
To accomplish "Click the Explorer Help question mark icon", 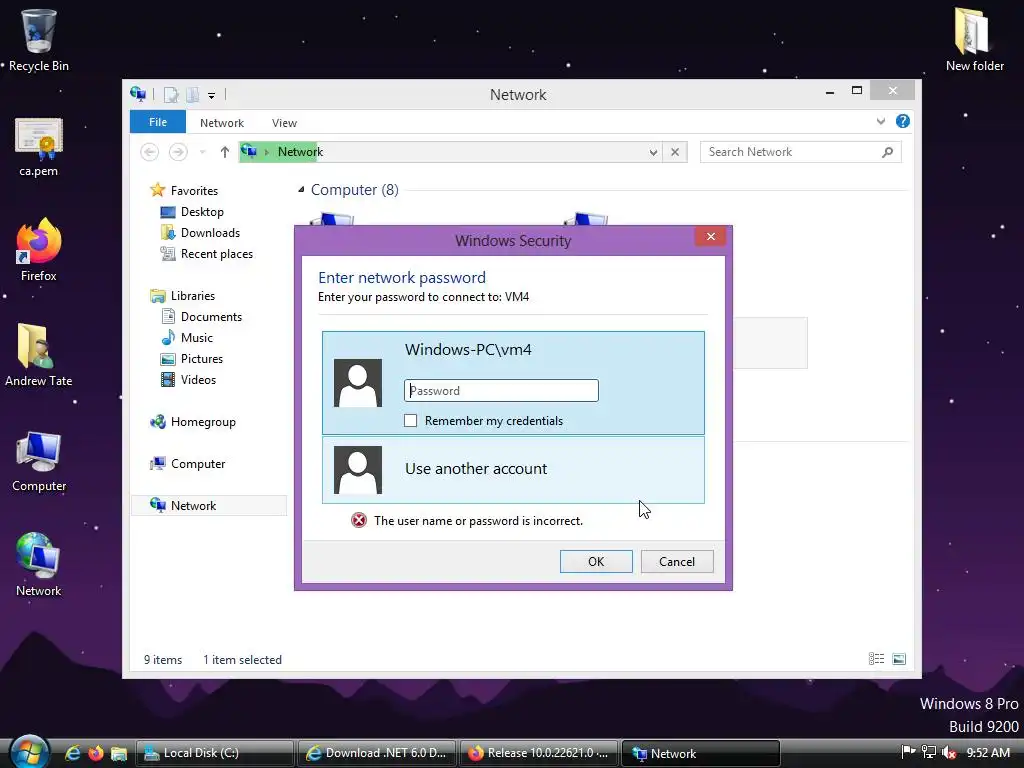I will [x=903, y=121].
